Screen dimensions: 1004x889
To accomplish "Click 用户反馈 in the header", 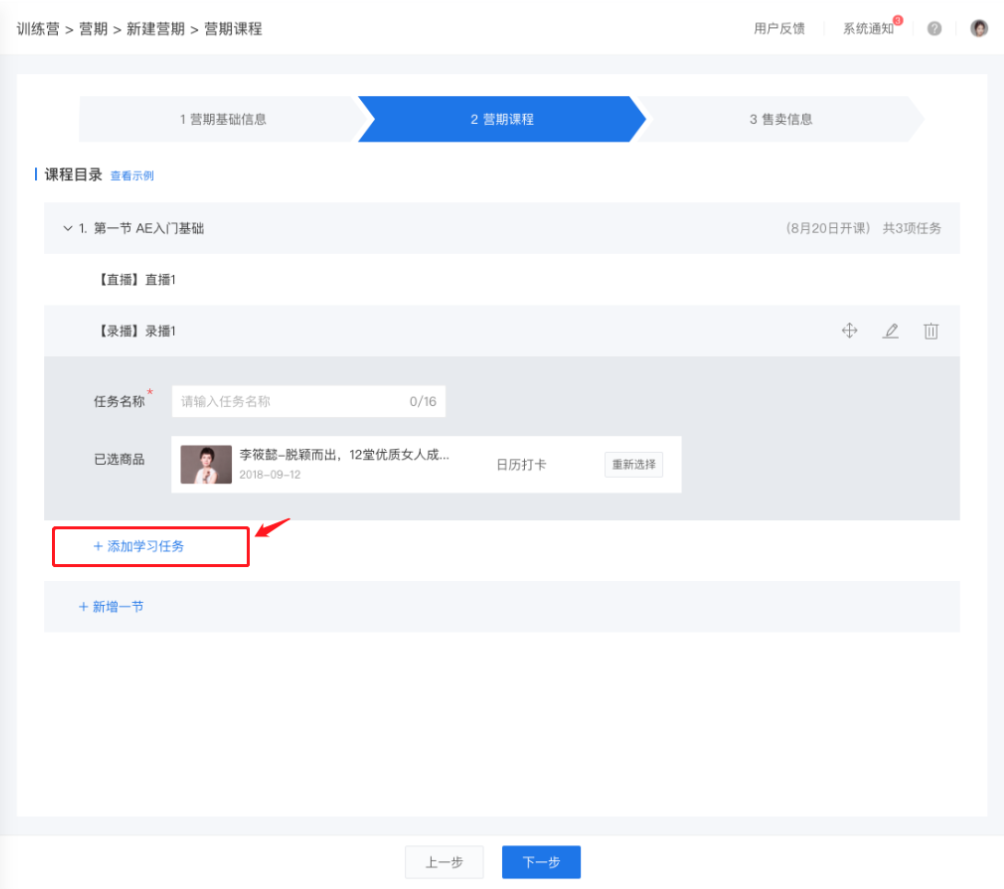I will tap(779, 28).
